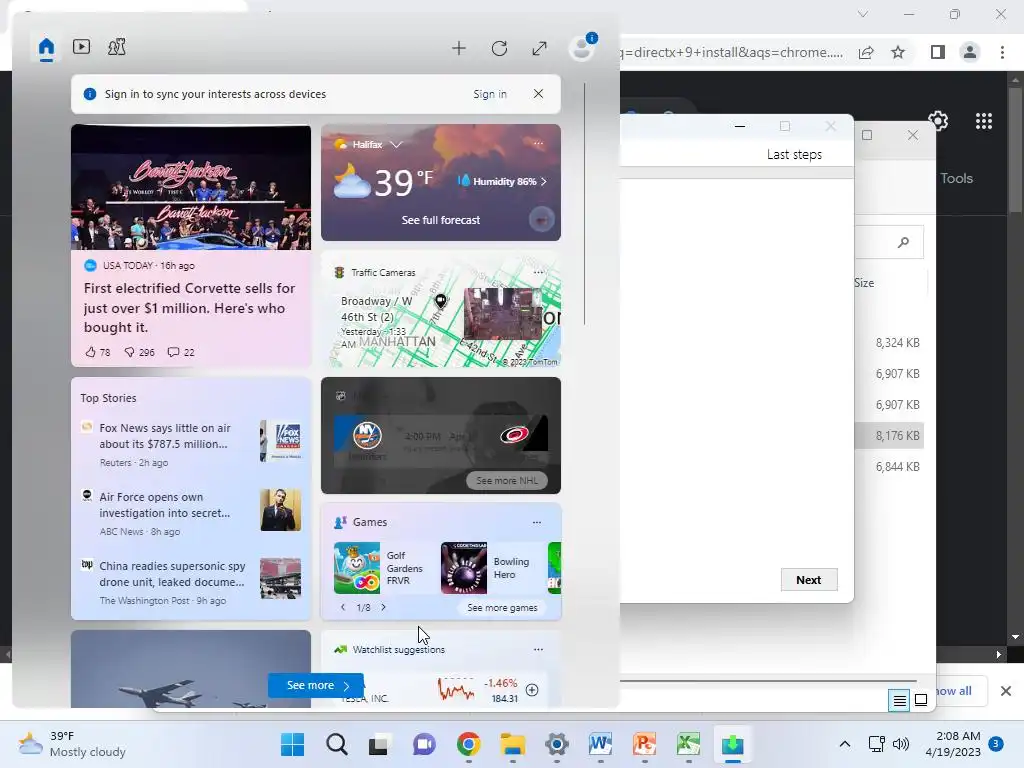Open the Google apps grid
1024x768 pixels.
pos(984,121)
